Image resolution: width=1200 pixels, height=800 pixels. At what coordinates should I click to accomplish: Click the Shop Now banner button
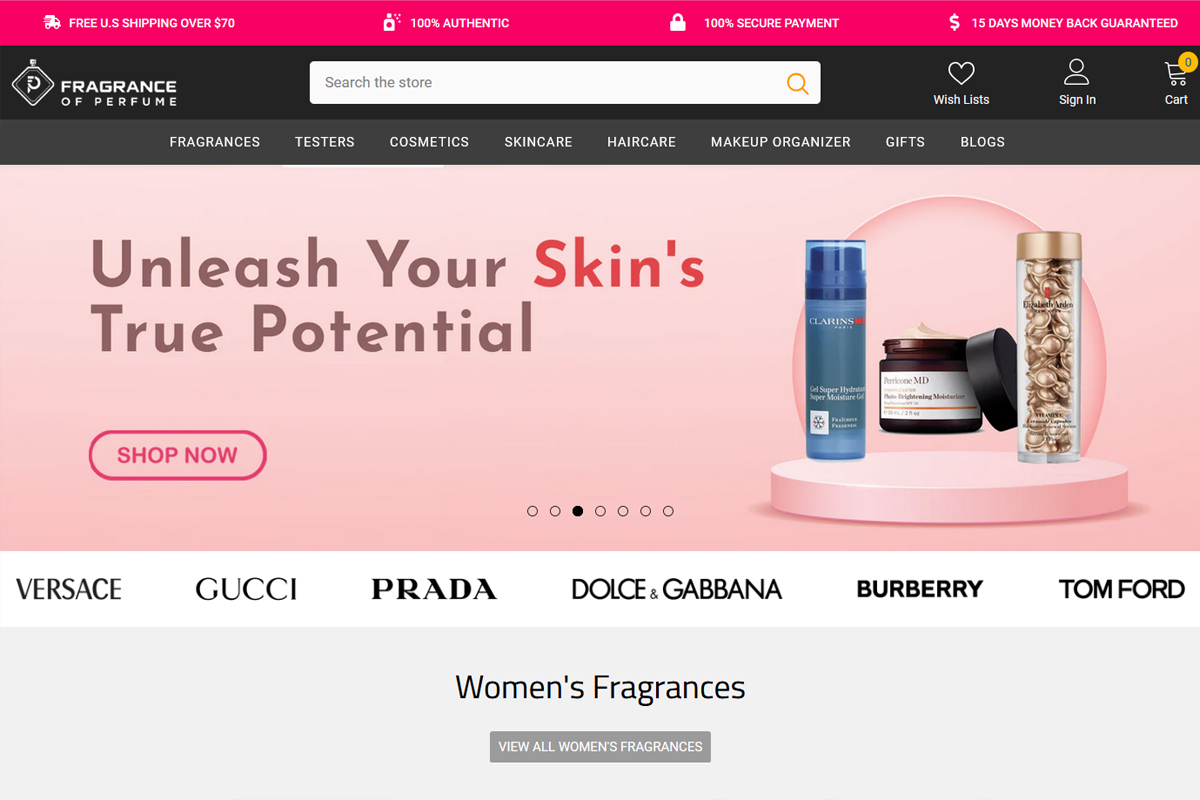[178, 455]
